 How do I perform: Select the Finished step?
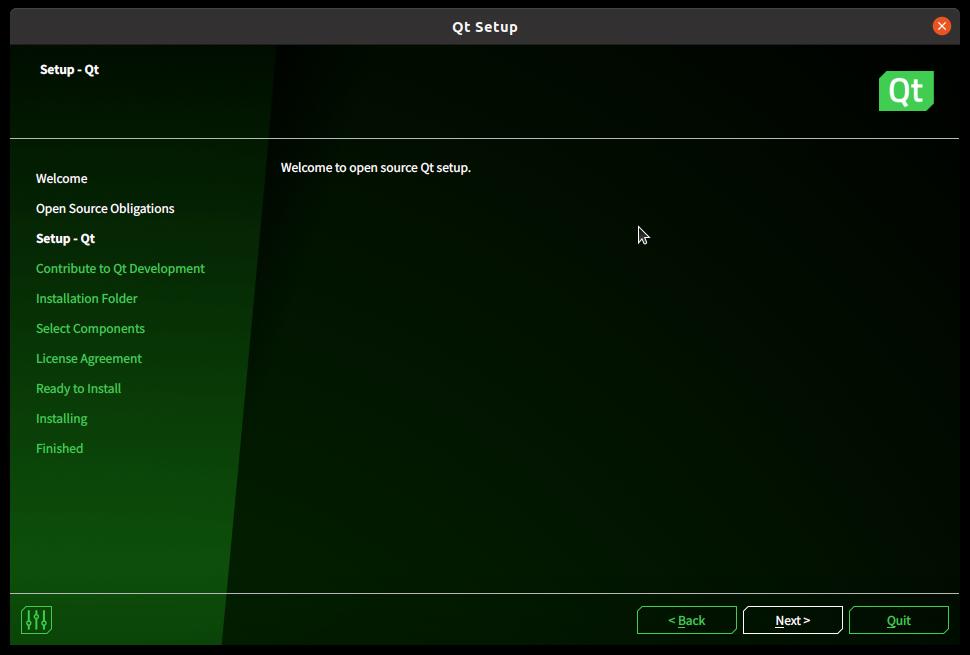pos(59,448)
